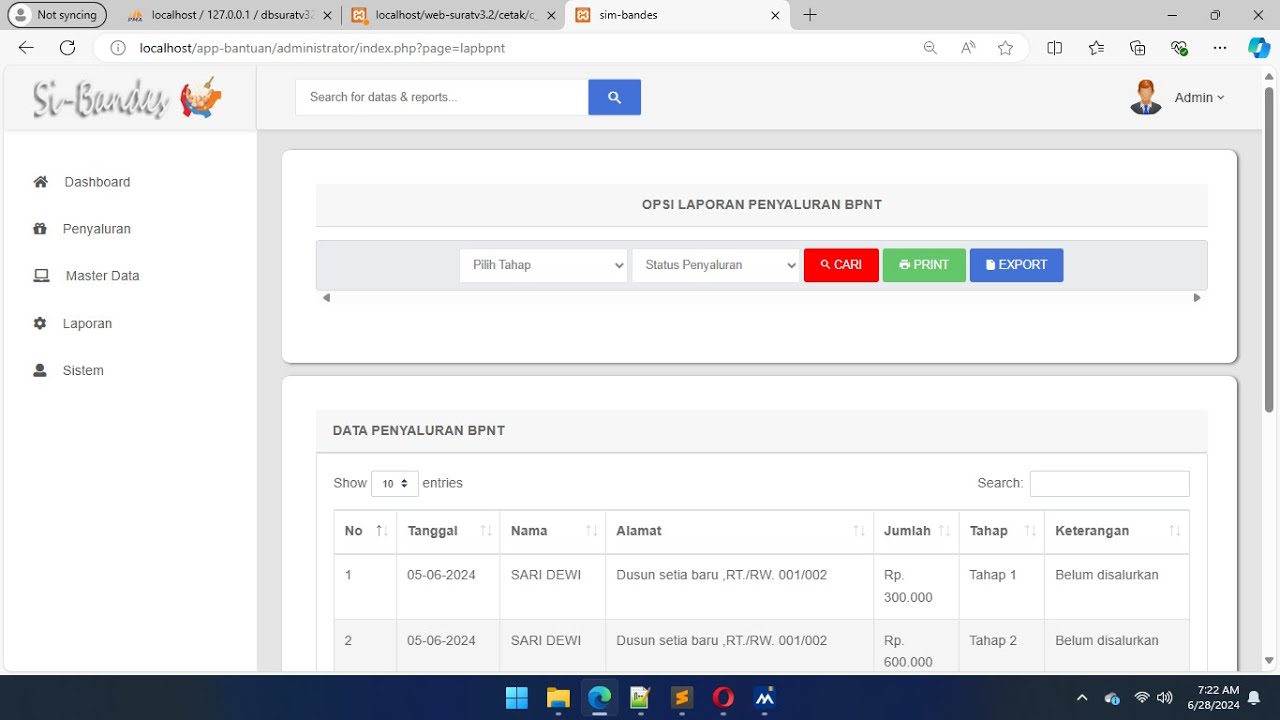The height and width of the screenshot is (720, 1280).
Task: Add page to favorites star icon
Action: click(x=1005, y=48)
